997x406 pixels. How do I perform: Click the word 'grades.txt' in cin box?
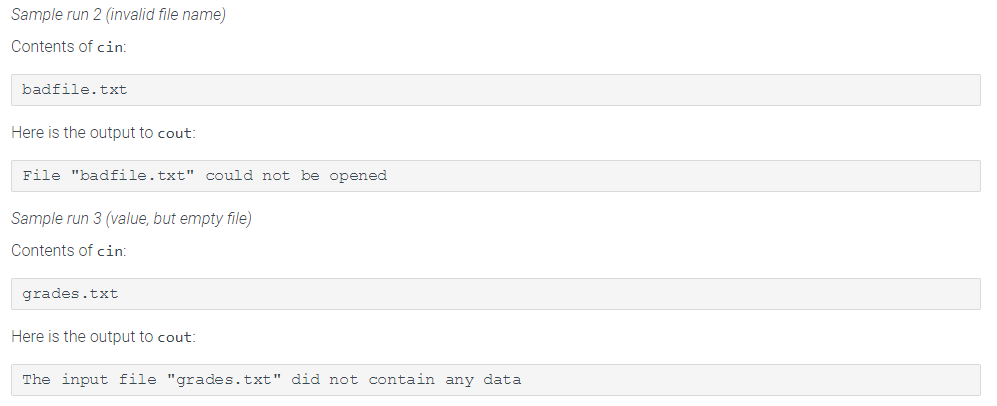tap(70, 294)
